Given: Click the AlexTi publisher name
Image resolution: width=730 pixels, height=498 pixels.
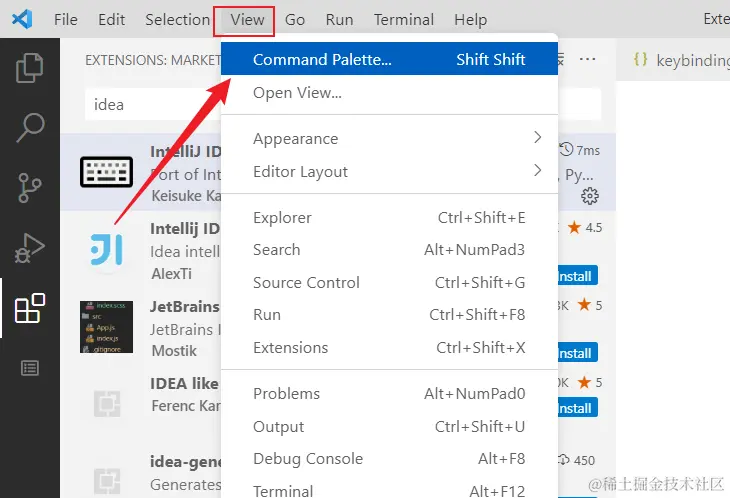Looking at the screenshot, I should click(x=171, y=273).
